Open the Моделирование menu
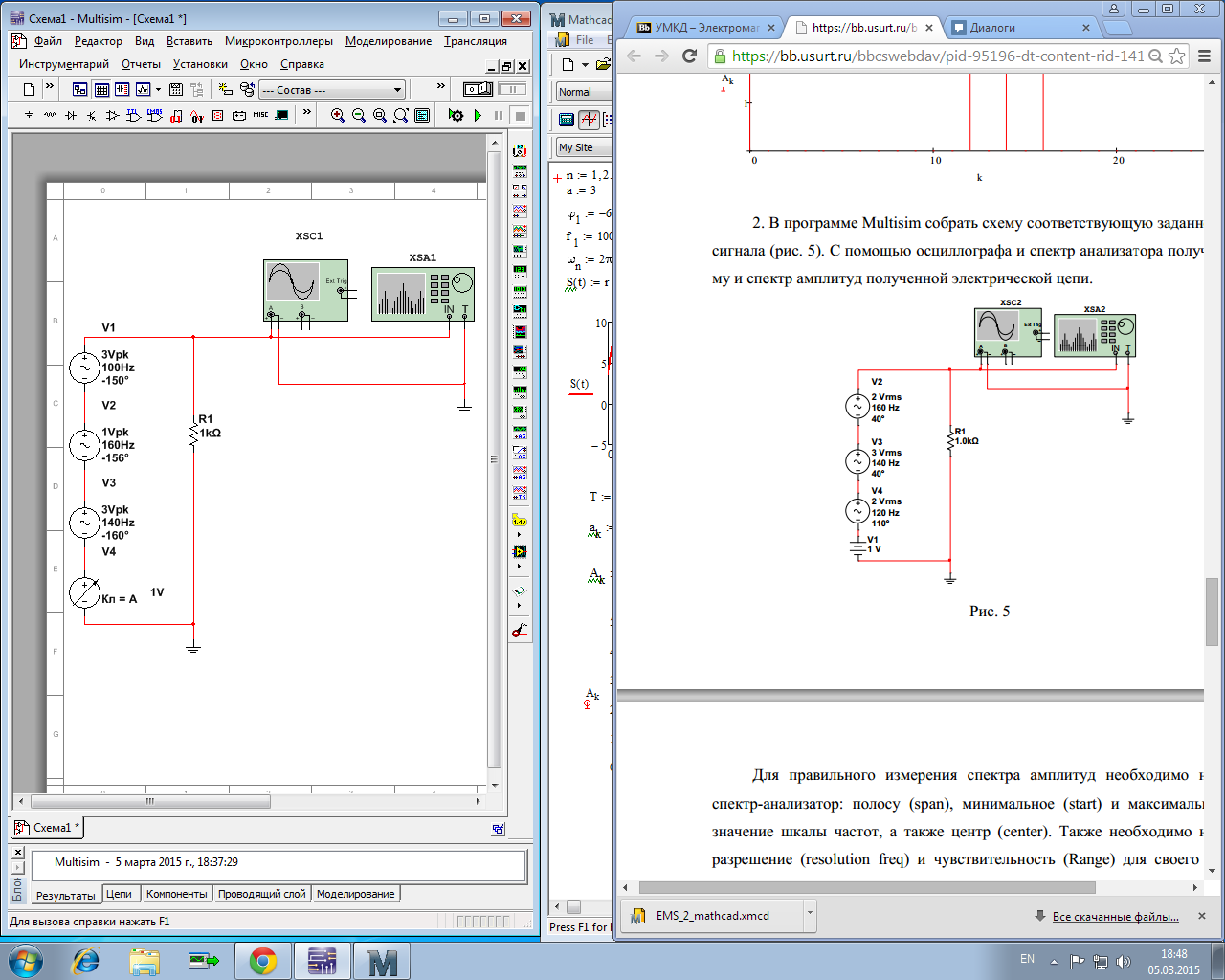 389,41
